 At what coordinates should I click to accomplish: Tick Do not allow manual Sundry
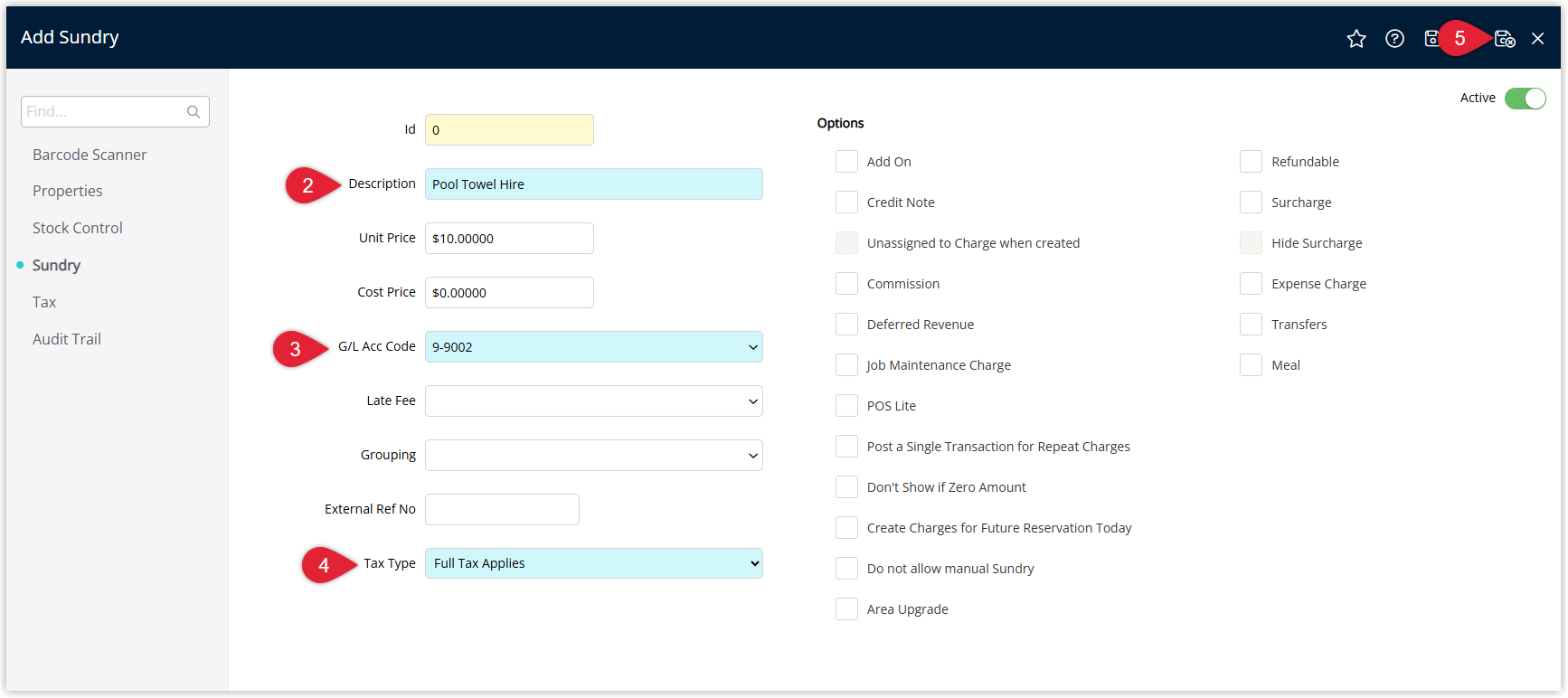[x=847, y=569]
